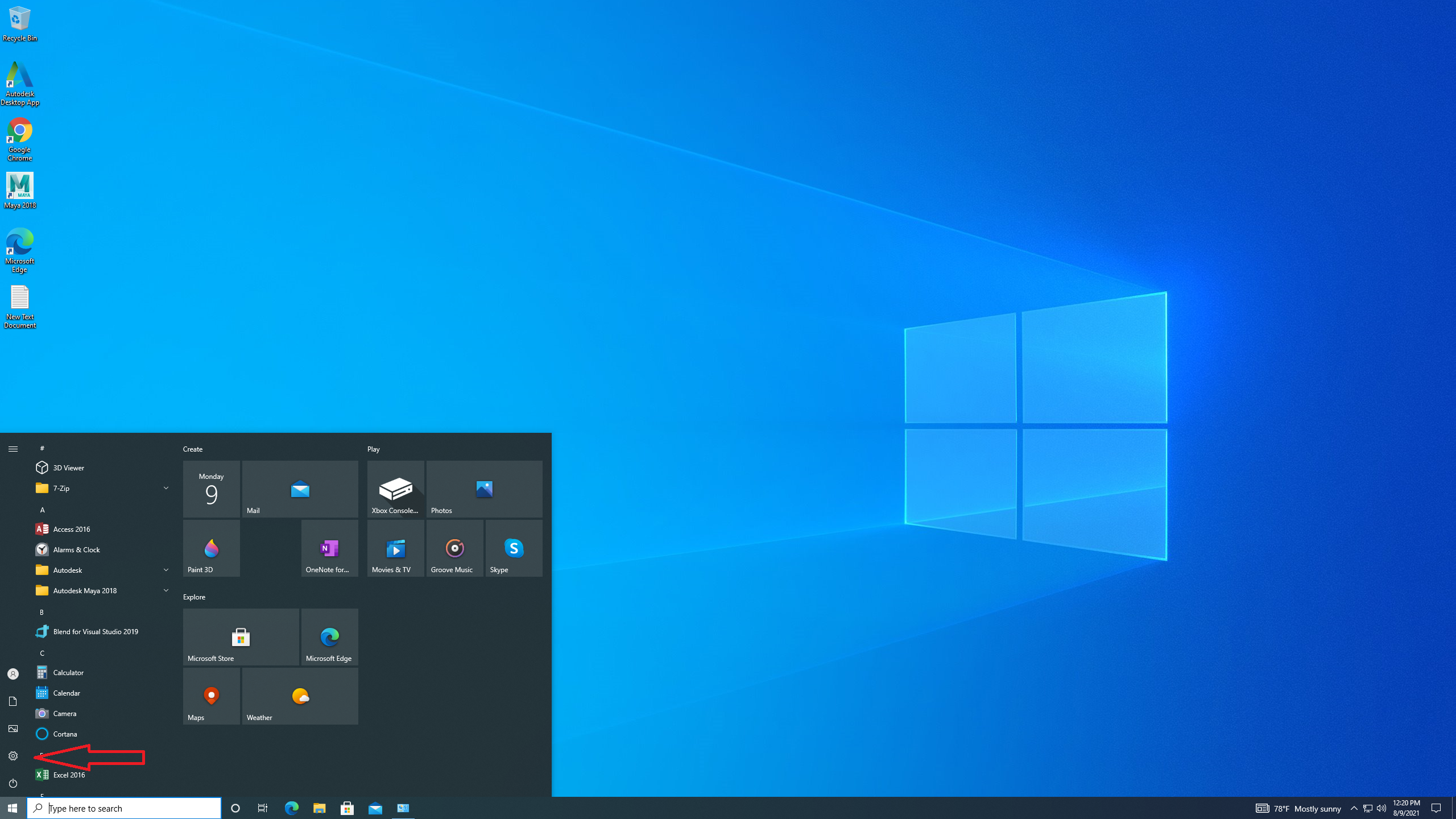Click the user account icon in Start sidebar
Viewport: 1456px width, 819px height.
click(x=13, y=674)
